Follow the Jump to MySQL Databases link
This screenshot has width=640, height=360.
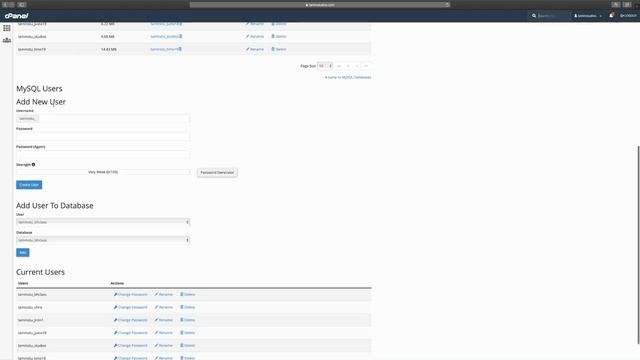[348, 77]
